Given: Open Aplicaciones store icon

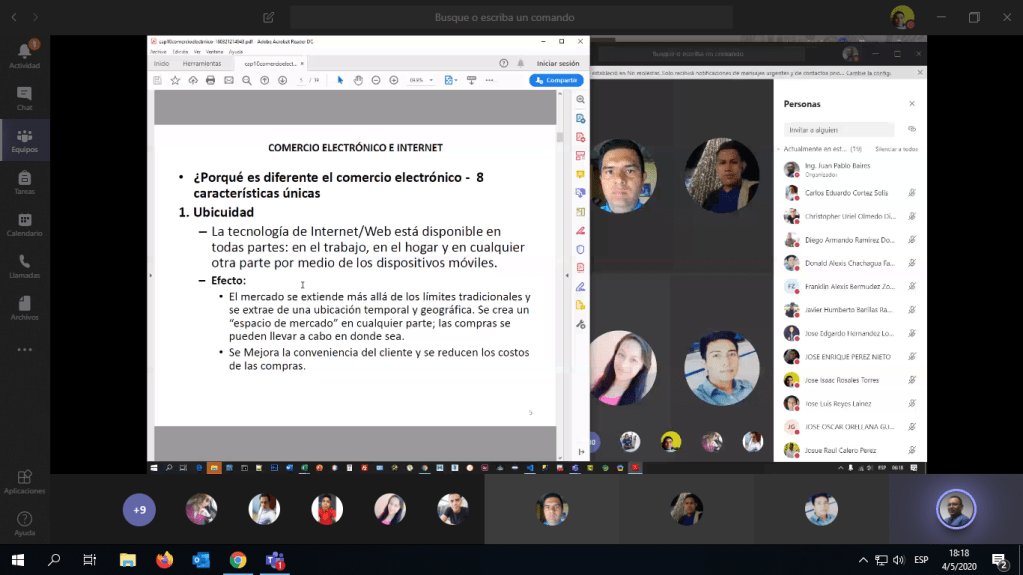Looking at the screenshot, I should (x=24, y=481).
